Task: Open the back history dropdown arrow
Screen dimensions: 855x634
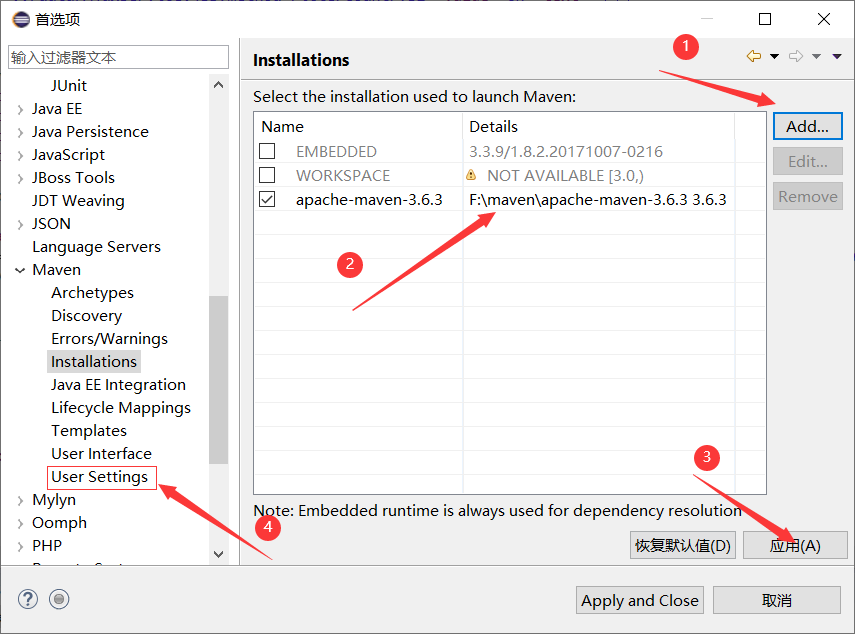Action: [x=774, y=56]
